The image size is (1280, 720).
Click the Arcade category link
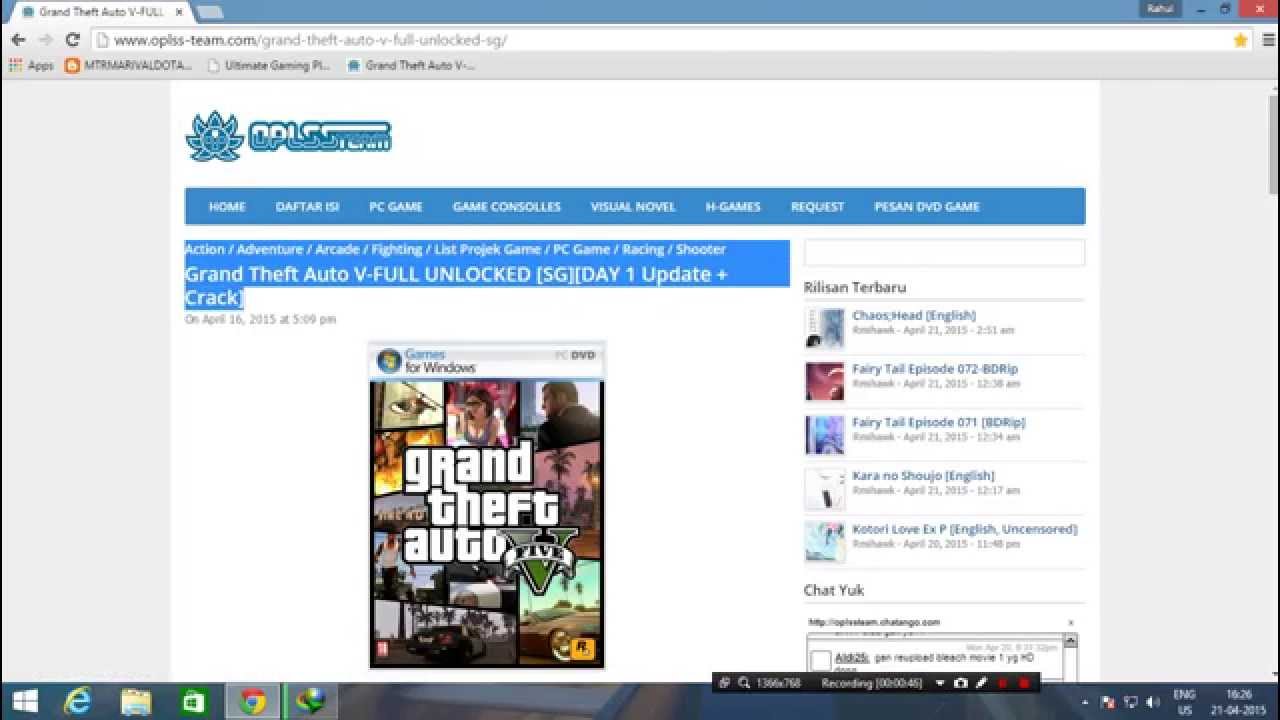coord(337,249)
